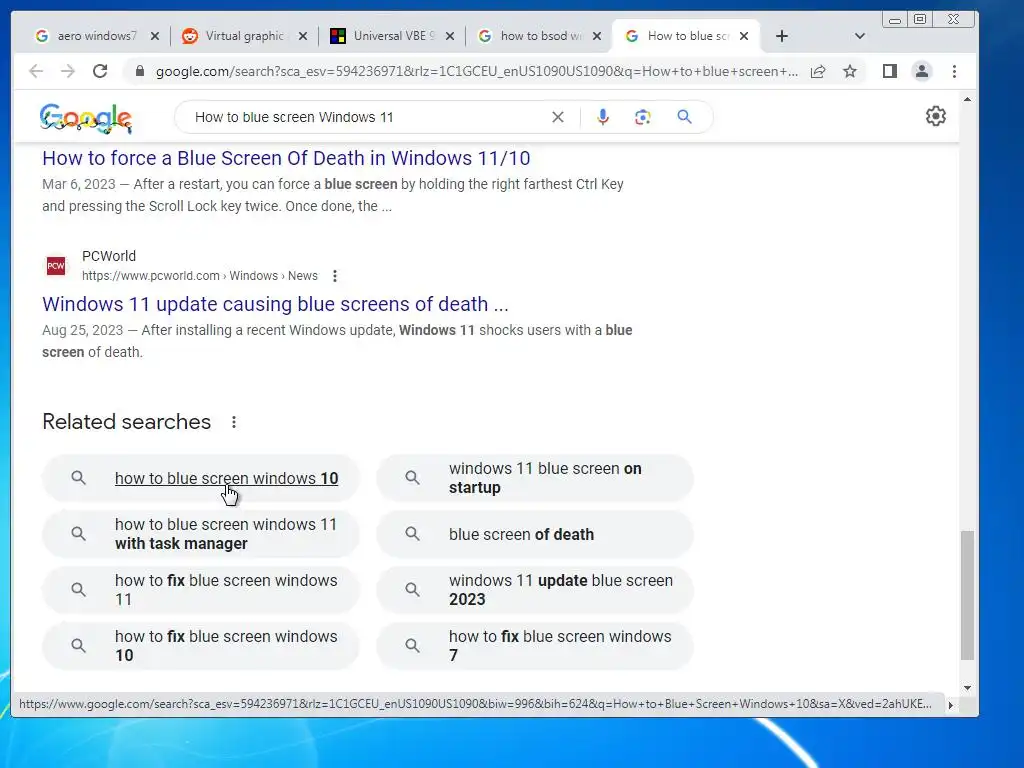Click the Google logo
Screen dimensions: 1024x768
[86, 118]
